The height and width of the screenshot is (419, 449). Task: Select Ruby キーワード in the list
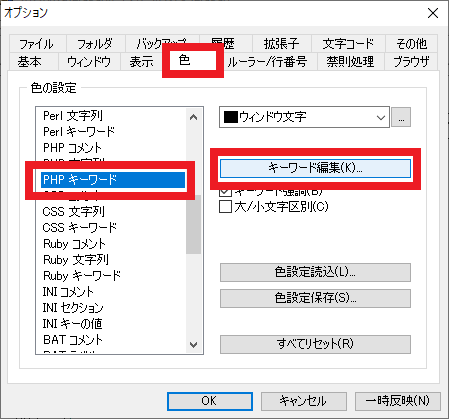(82, 276)
